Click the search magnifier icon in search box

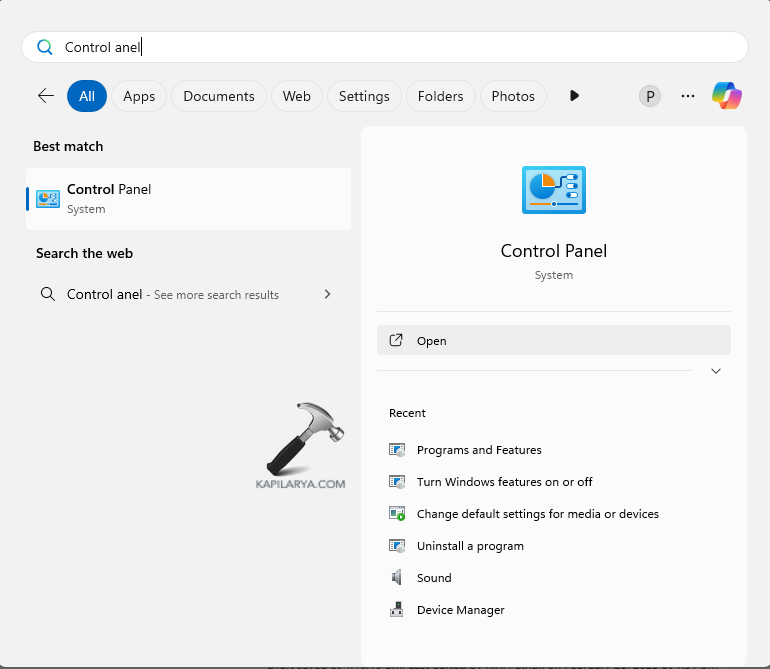[x=45, y=47]
